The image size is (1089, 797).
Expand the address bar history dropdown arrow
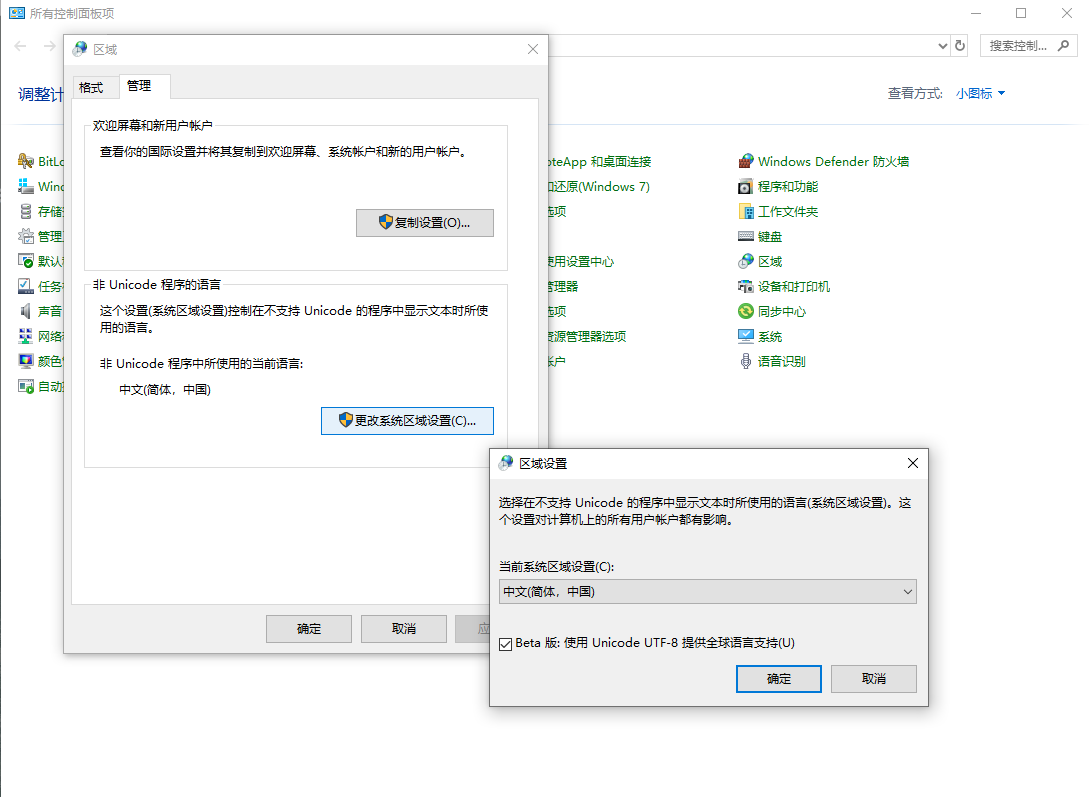pyautogui.click(x=942, y=46)
